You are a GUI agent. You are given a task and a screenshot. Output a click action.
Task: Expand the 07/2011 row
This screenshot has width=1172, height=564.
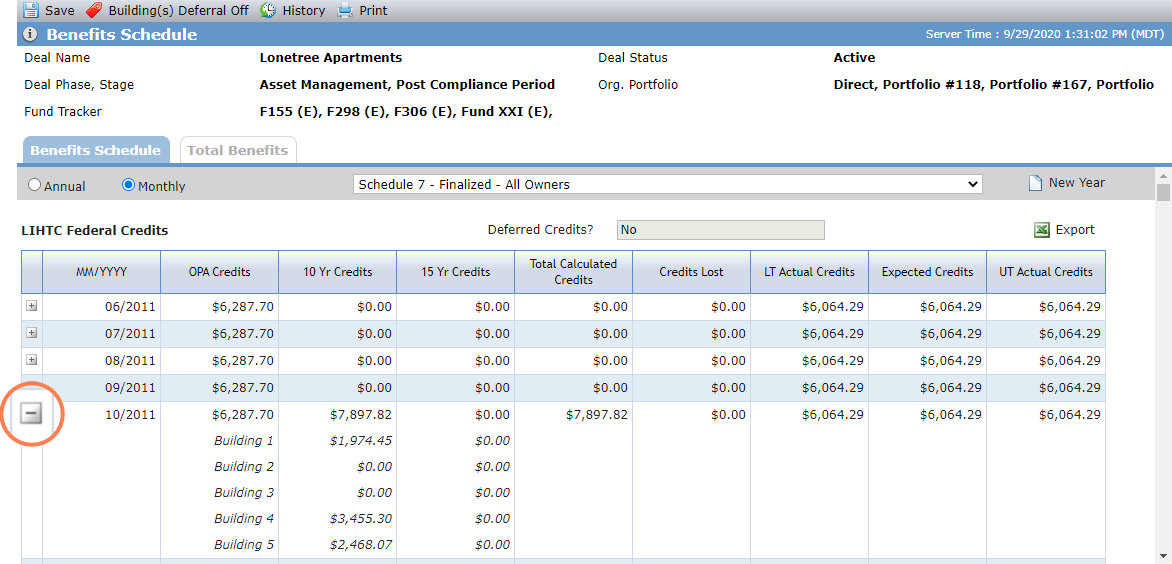coord(31,333)
